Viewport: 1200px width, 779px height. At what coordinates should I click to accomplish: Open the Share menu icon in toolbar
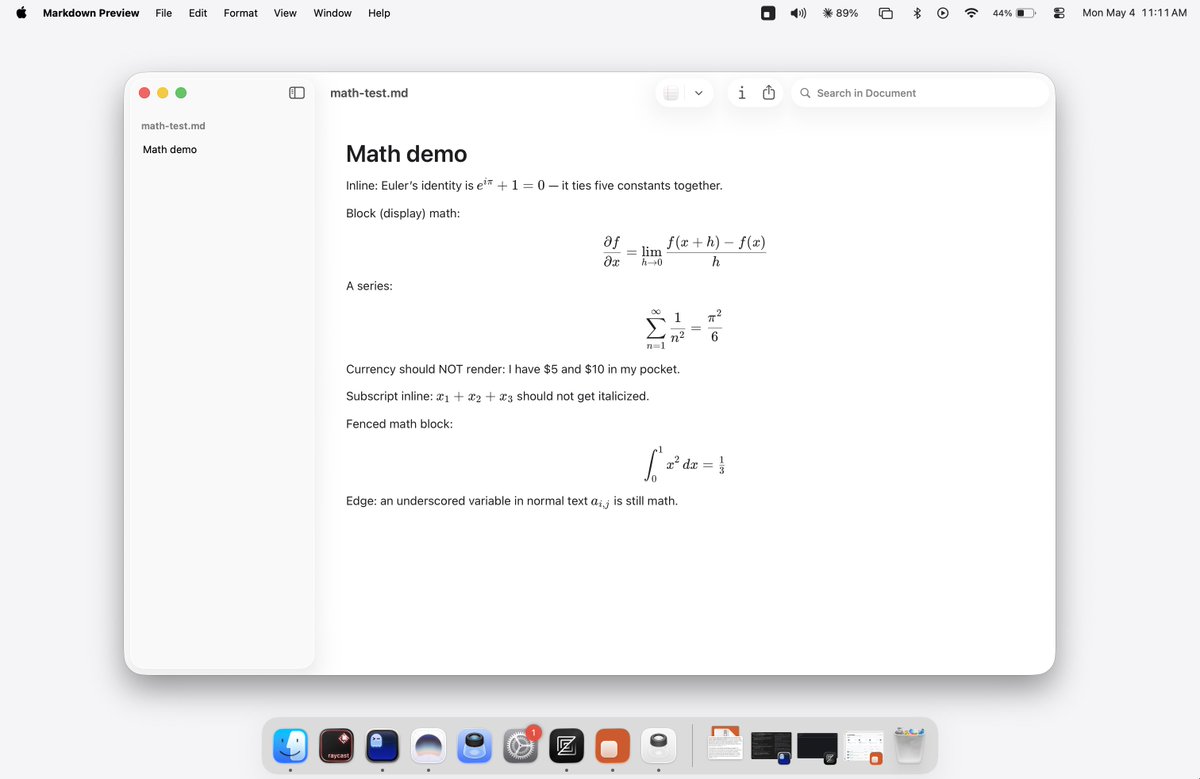click(769, 93)
